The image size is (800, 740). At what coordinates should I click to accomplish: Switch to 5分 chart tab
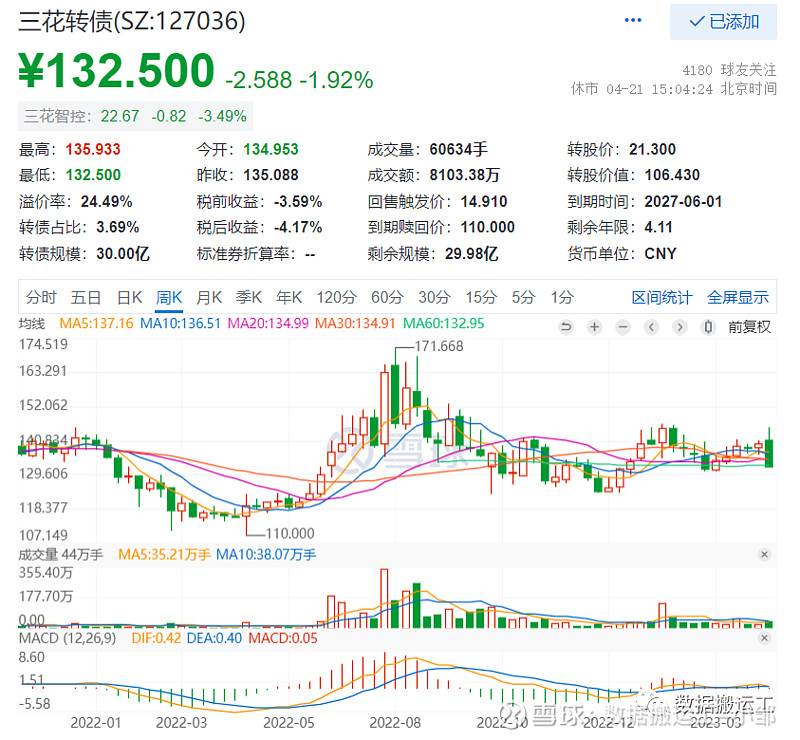point(523,297)
